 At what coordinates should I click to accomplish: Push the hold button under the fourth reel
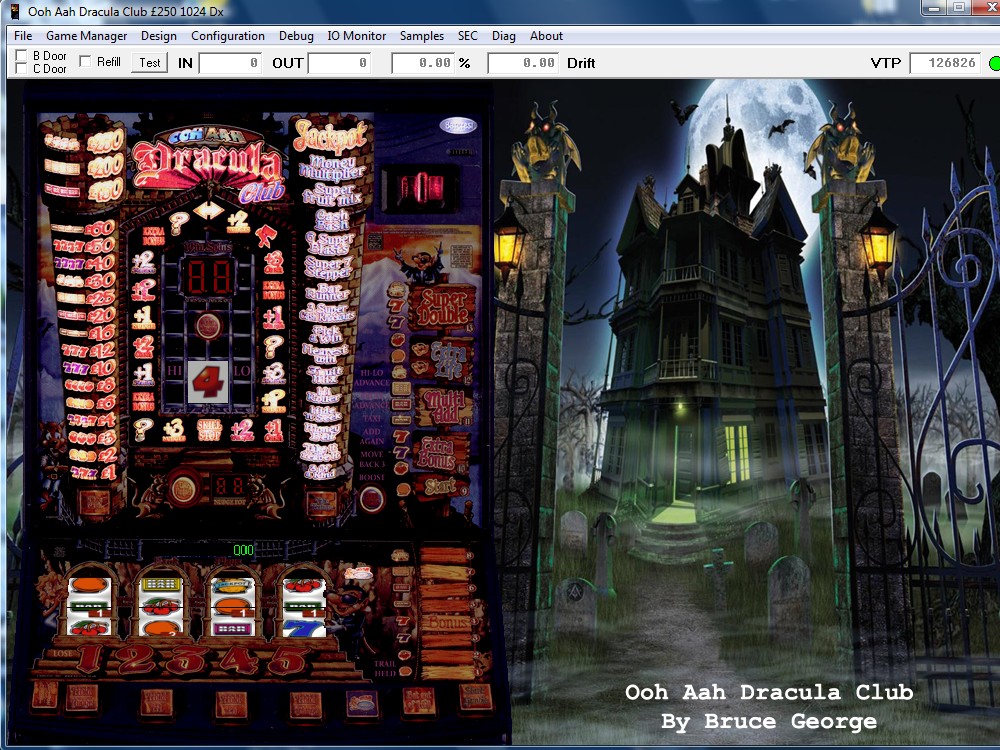305,705
